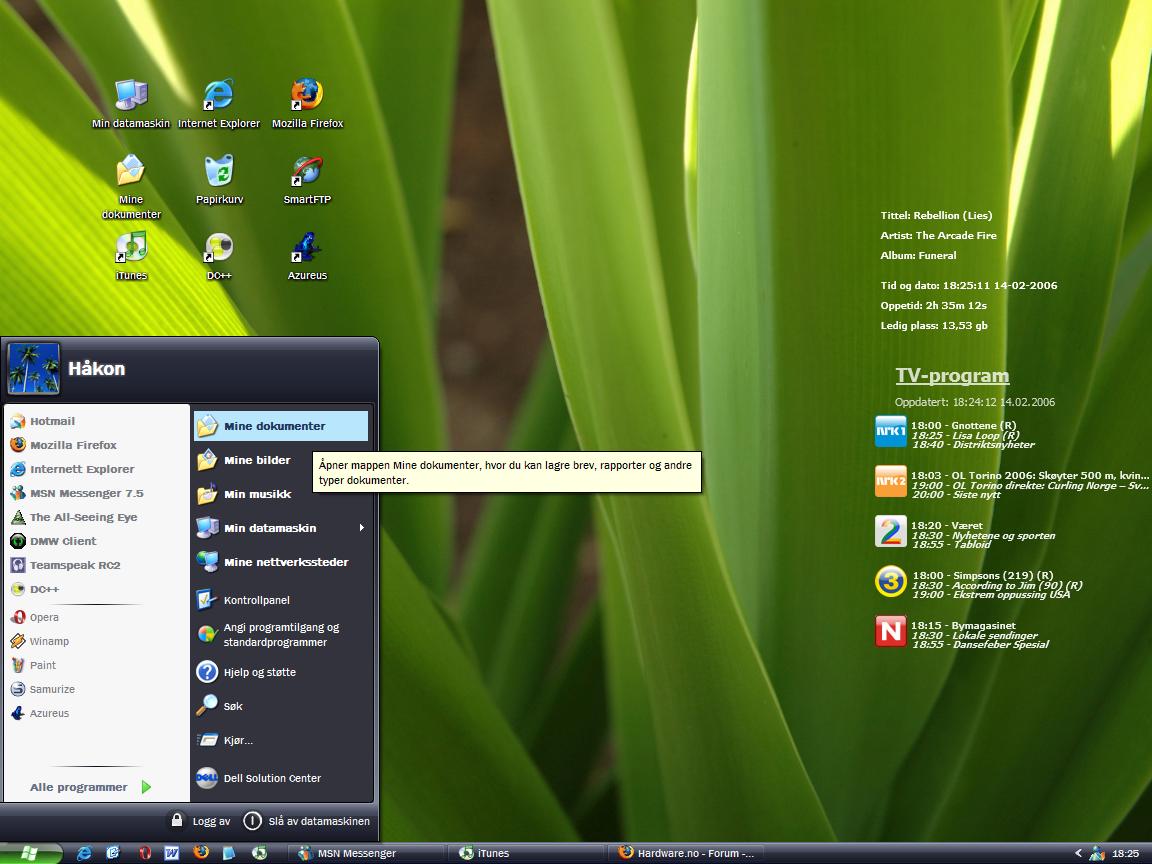Screen dimensions: 1152x864
Task: Open the SmartFTP desktop icon
Action: click(x=307, y=172)
